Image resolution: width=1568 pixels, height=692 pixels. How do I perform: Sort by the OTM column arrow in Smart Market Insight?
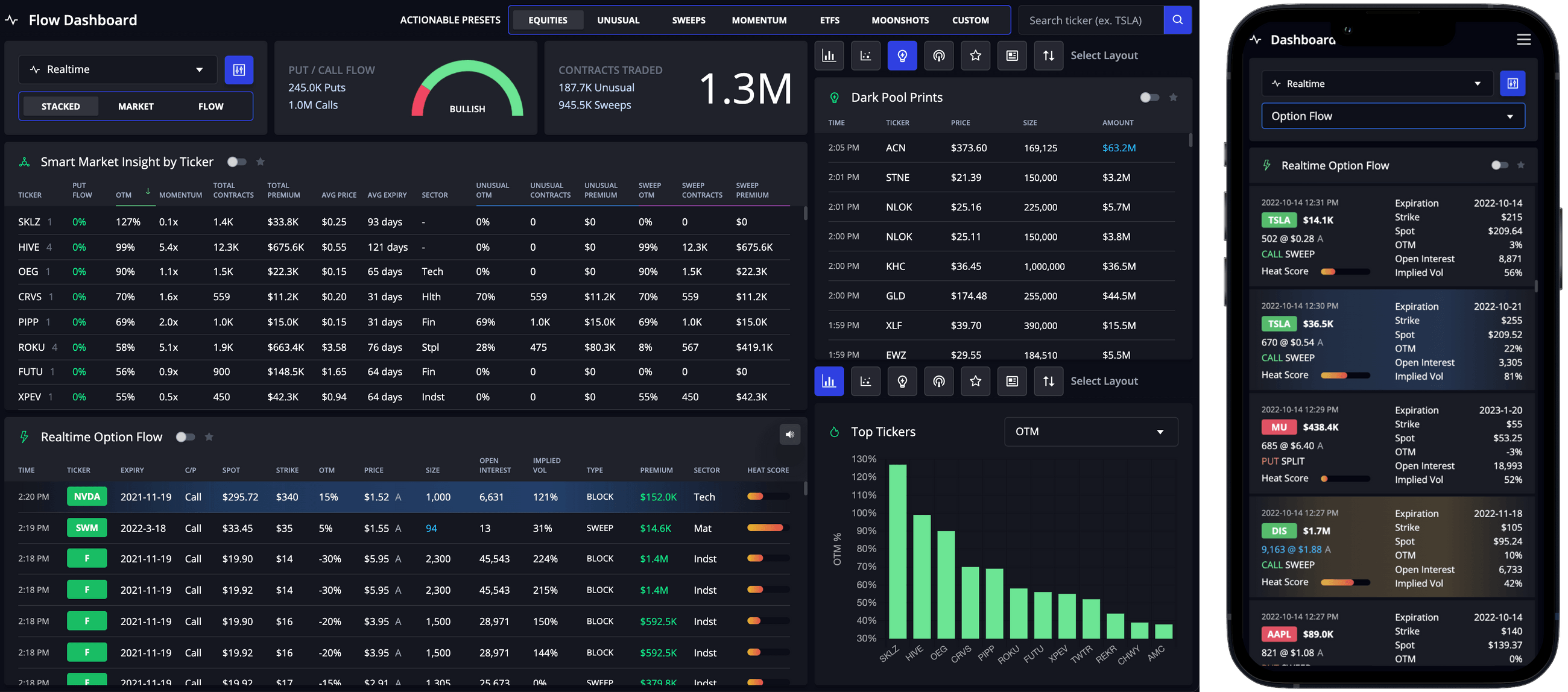[148, 191]
